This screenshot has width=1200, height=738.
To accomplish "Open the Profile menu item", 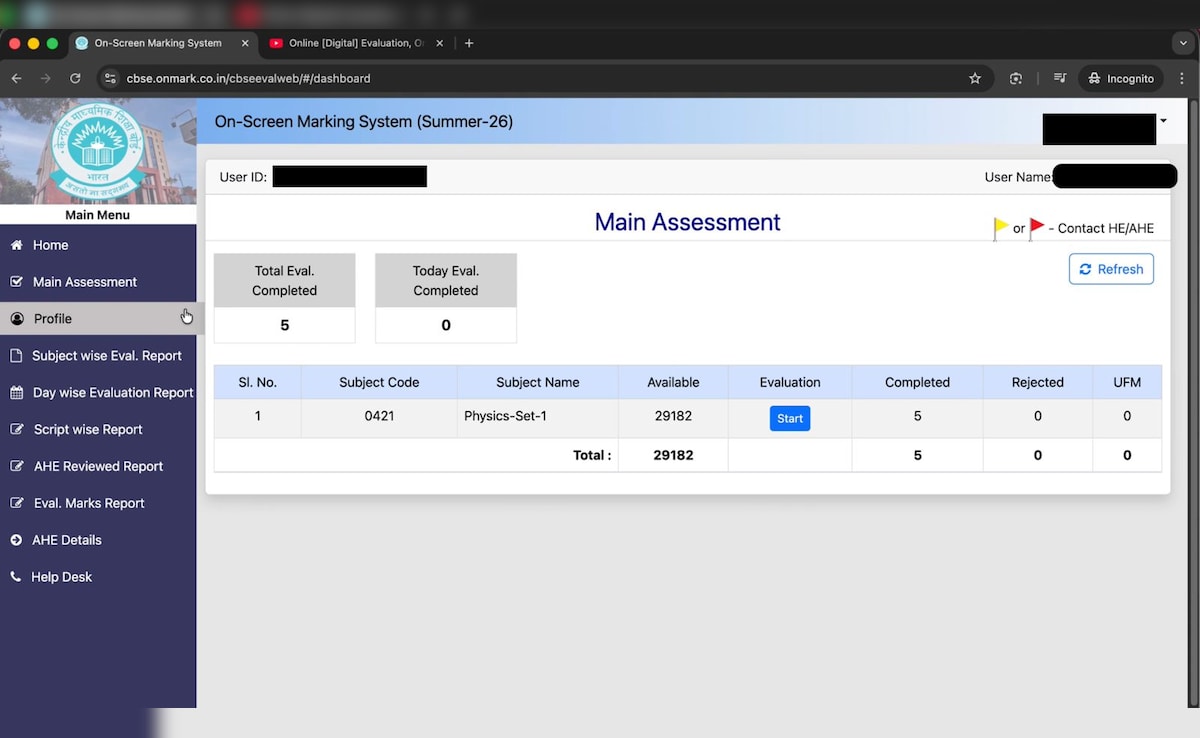I will (98, 319).
